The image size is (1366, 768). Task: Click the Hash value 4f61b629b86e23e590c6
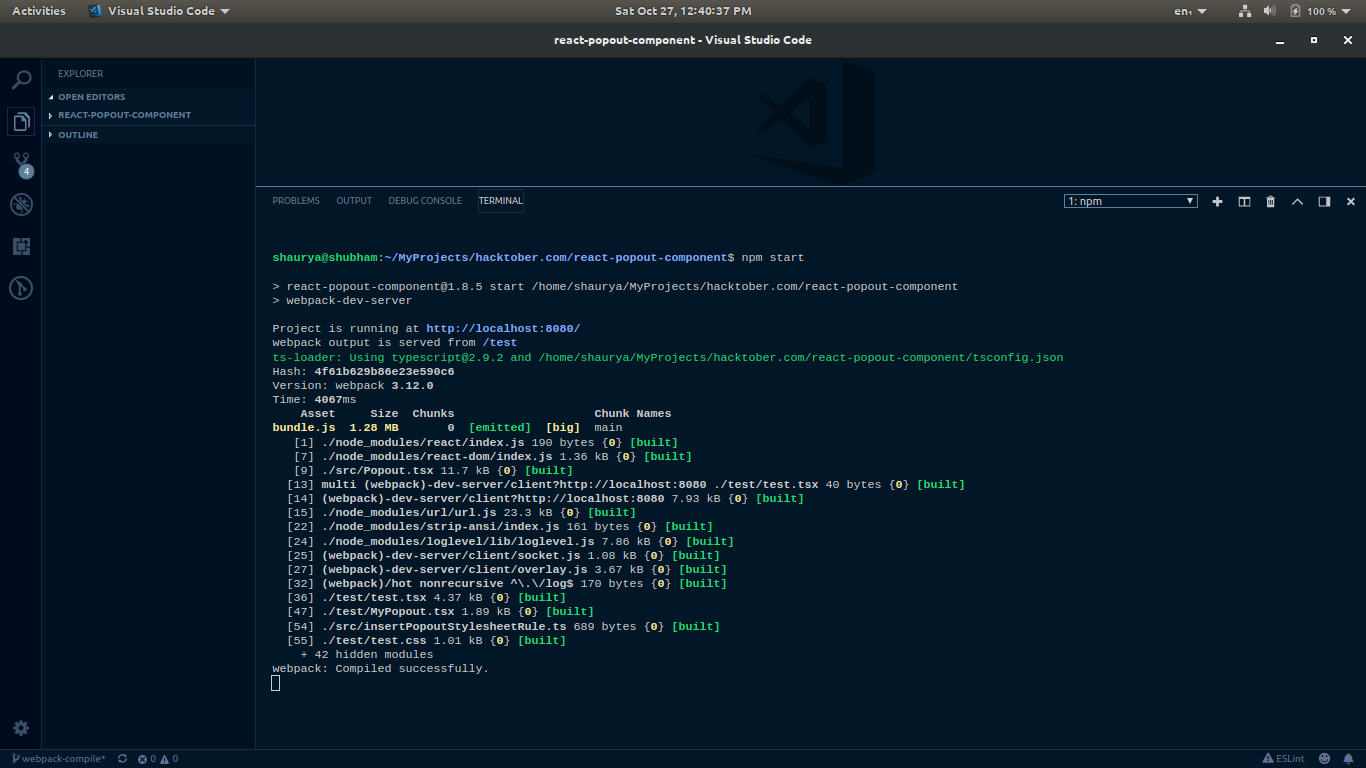pyautogui.click(x=384, y=371)
